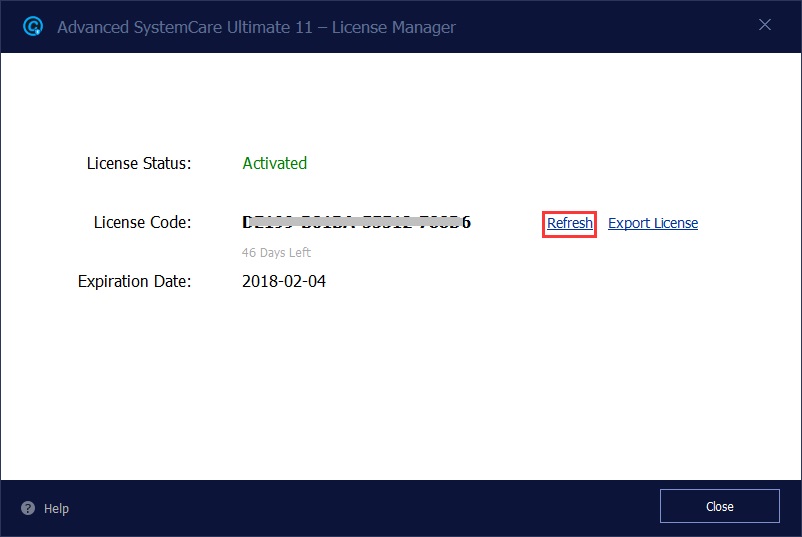Image resolution: width=802 pixels, height=537 pixels.
Task: Click the License Code label
Action: tap(142, 222)
